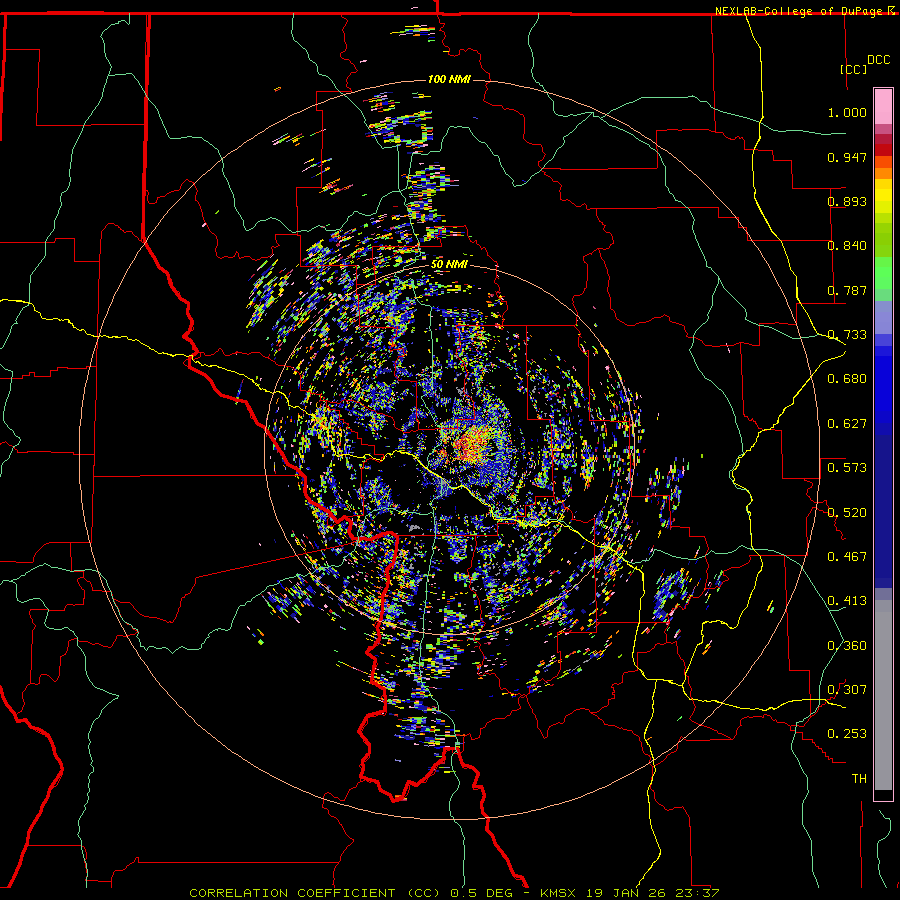Click the 0.573 legend value

847,468
